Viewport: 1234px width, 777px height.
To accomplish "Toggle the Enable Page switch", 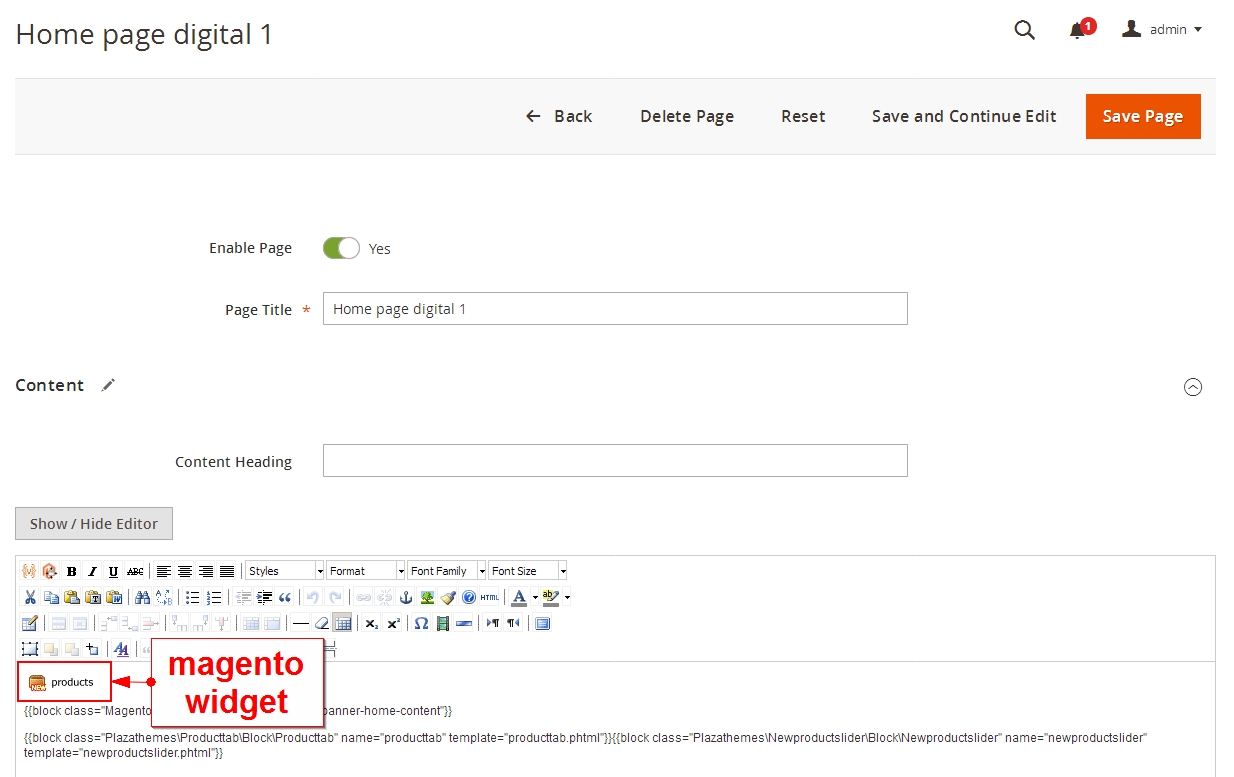I will click(x=341, y=248).
